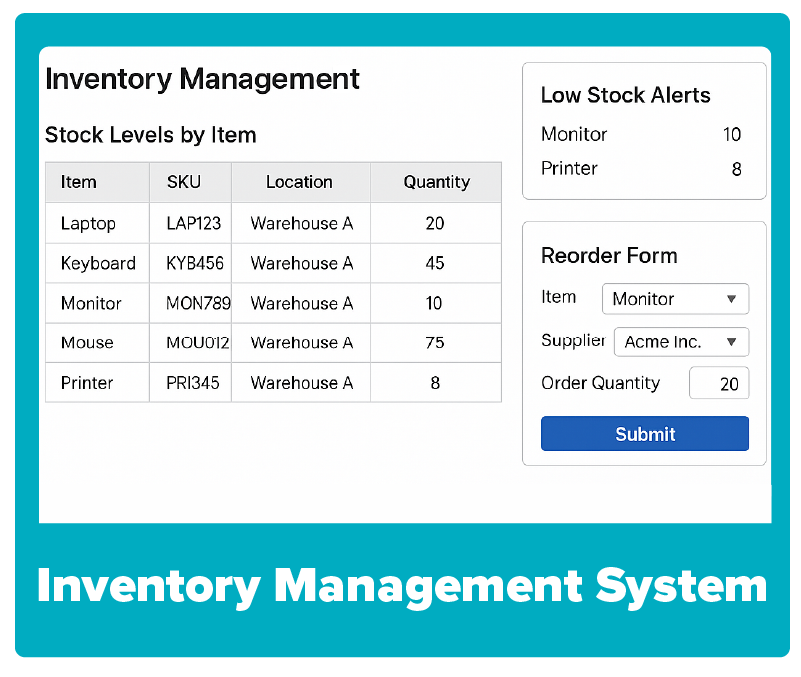This screenshot has height=677, width=801.
Task: Select the SKU cell KYB456
Action: [190, 263]
